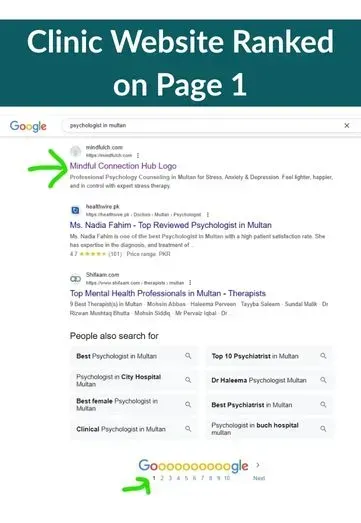Go to results page 5
The width and height of the screenshot is (361, 523).
[186, 478]
